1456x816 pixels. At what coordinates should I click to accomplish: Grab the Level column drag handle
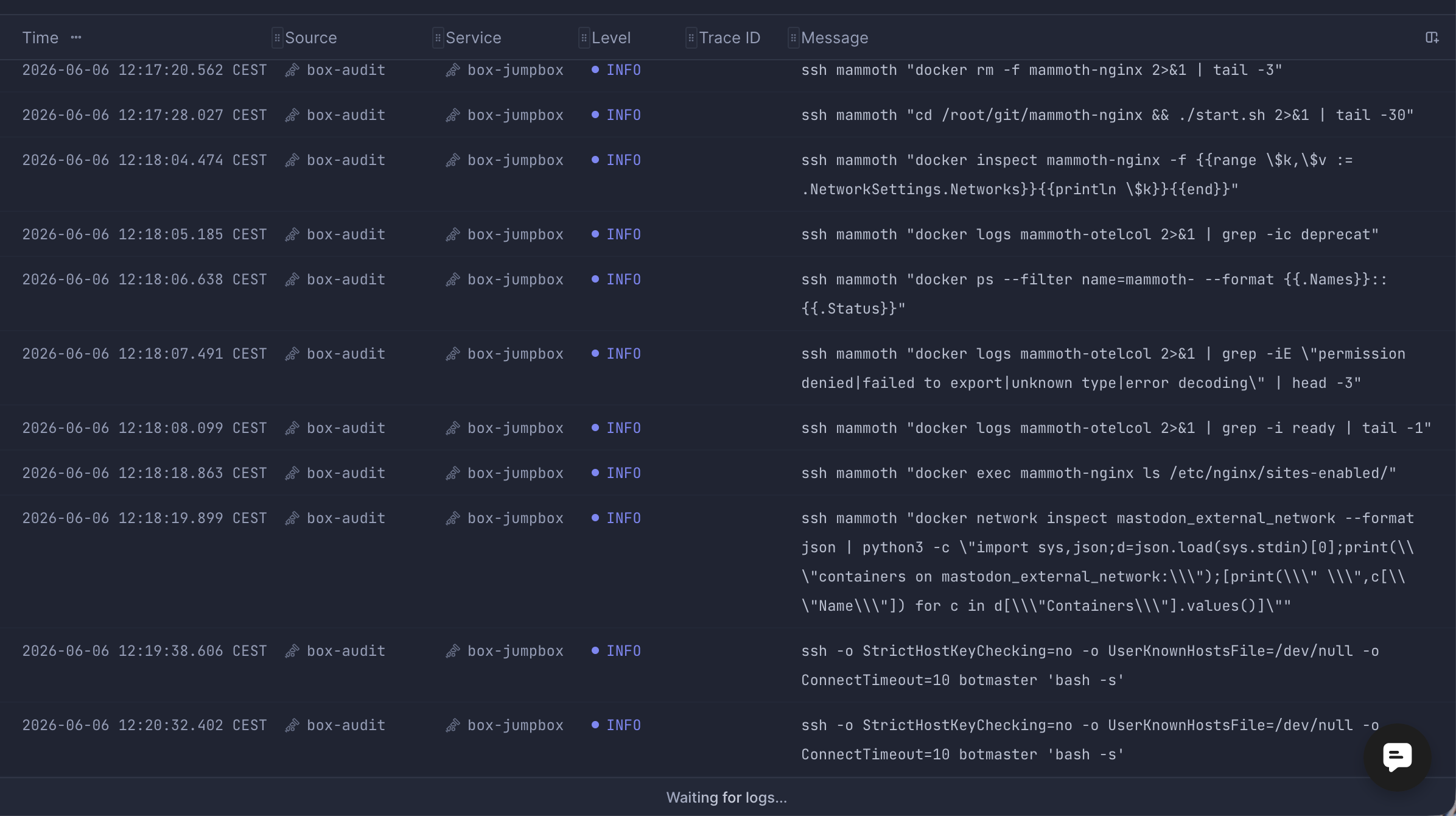click(x=584, y=38)
